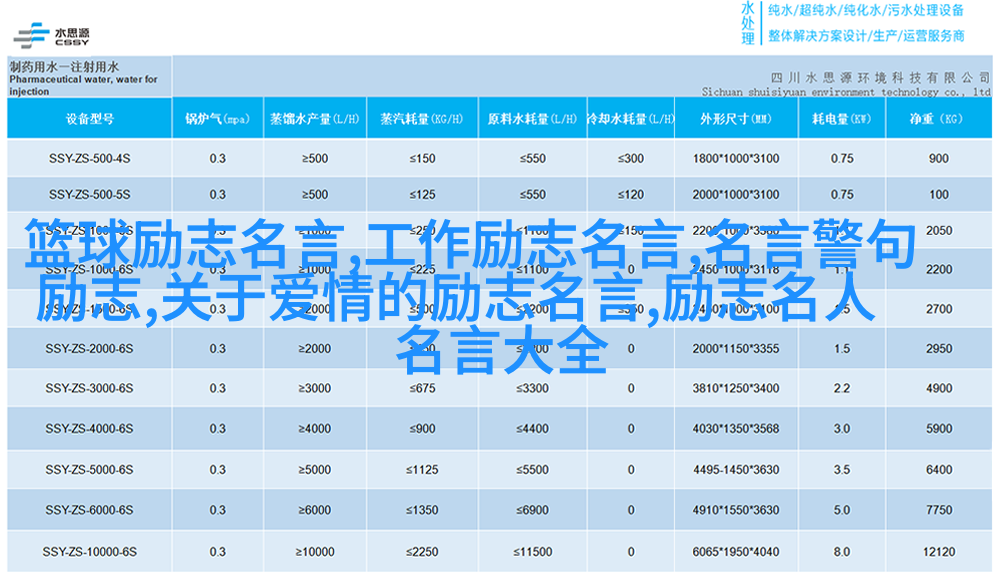Select the 外形尺寸(MM) column header
Screen dimensions: 1000x581
(x=735, y=119)
